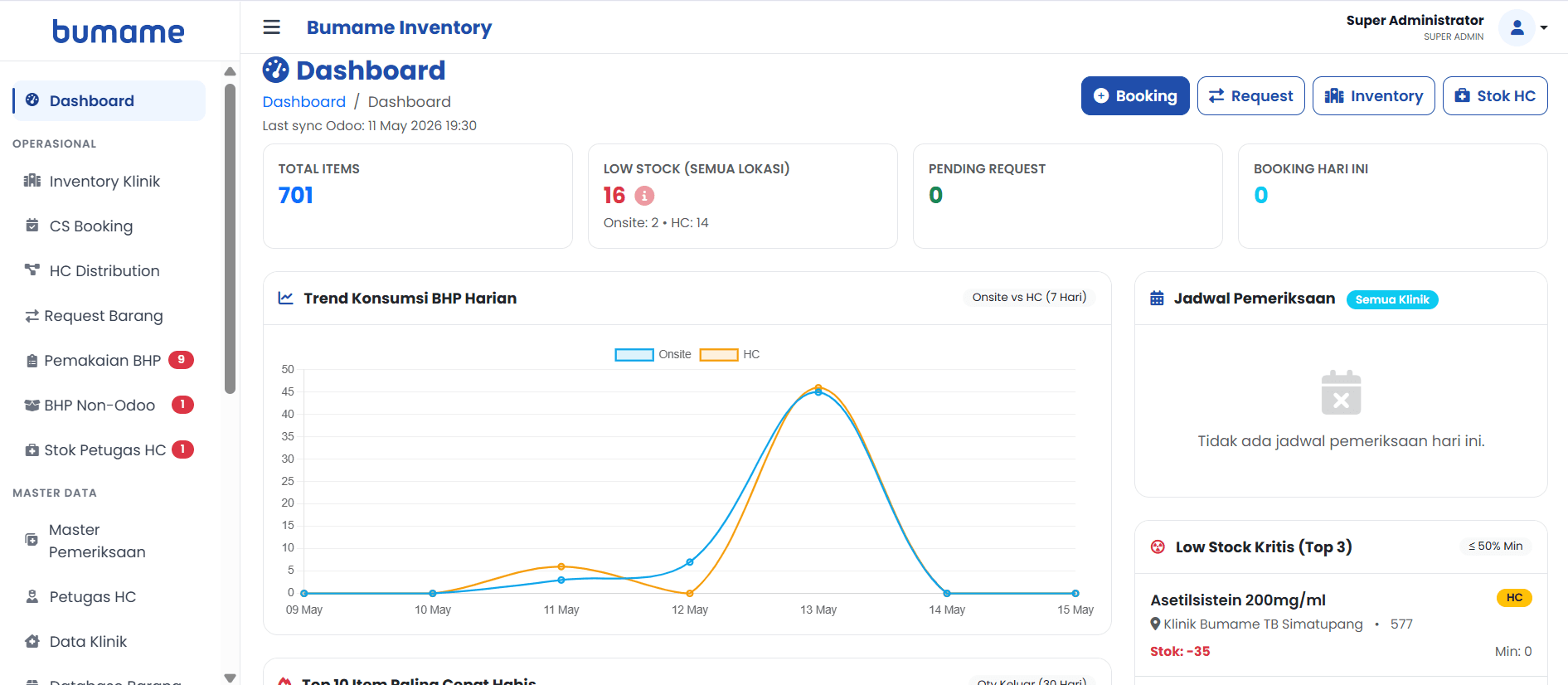This screenshot has width=1568, height=685.
Task: Click the Trend Konsumsi chart line icon
Action: pos(285,298)
